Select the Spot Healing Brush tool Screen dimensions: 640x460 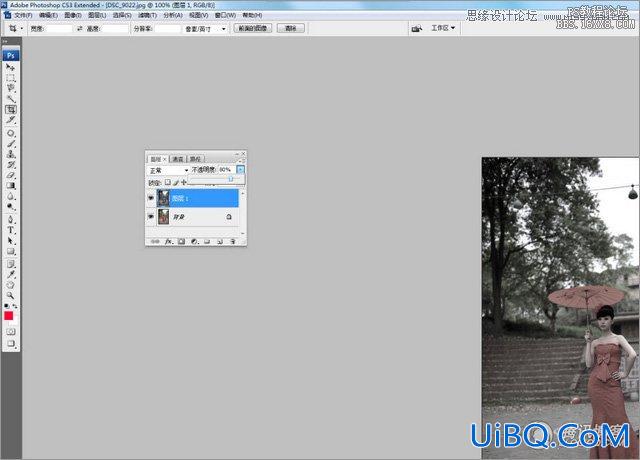tap(10, 133)
